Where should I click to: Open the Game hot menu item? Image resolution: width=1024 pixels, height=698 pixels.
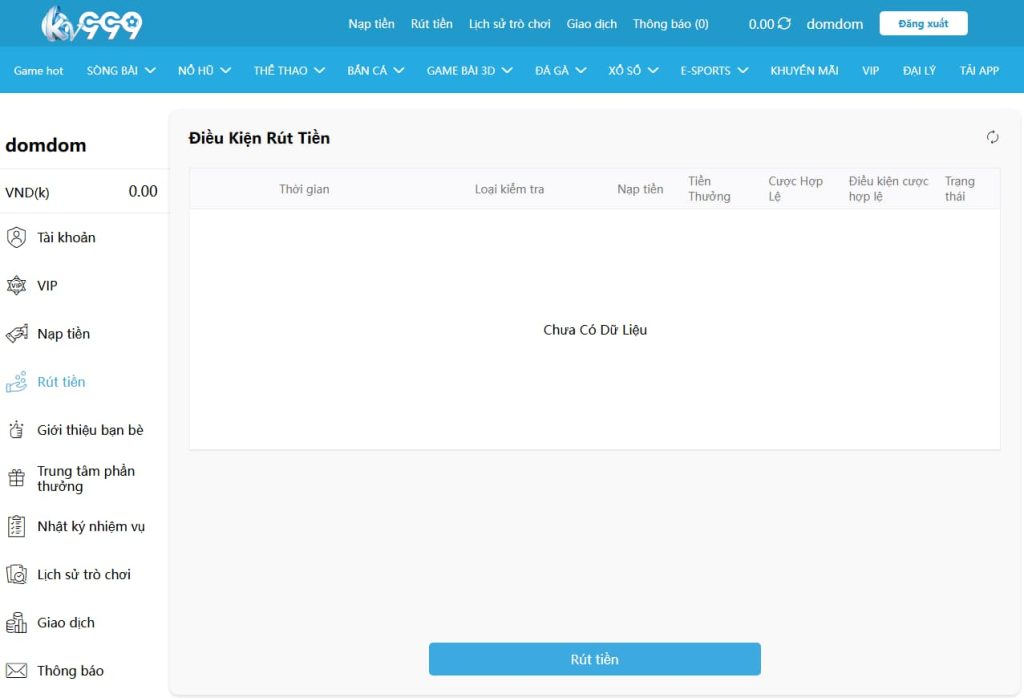coord(39,71)
